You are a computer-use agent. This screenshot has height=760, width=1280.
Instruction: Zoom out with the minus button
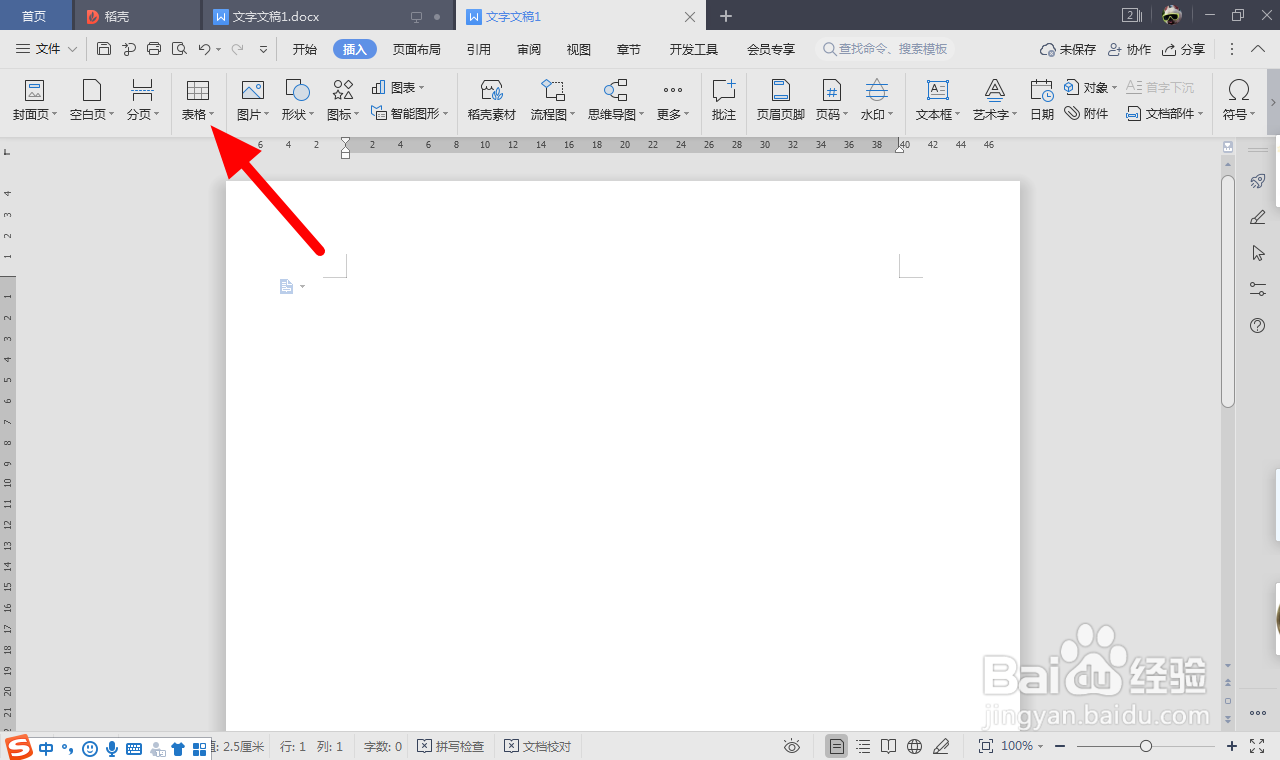click(x=1059, y=746)
